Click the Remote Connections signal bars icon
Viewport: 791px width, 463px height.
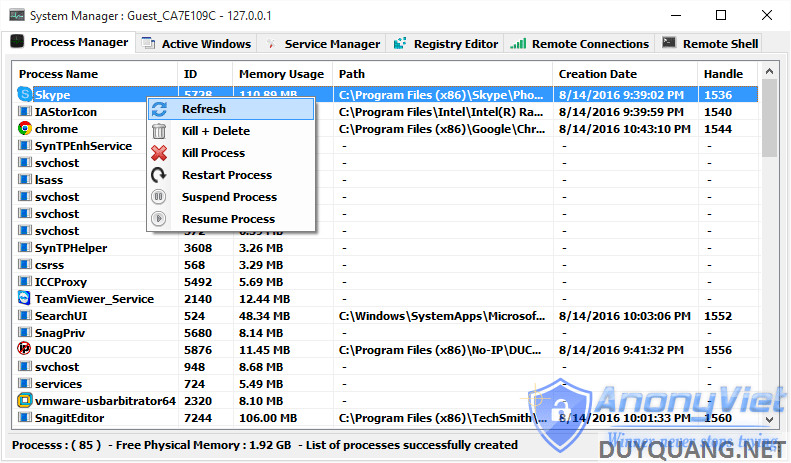click(518, 44)
